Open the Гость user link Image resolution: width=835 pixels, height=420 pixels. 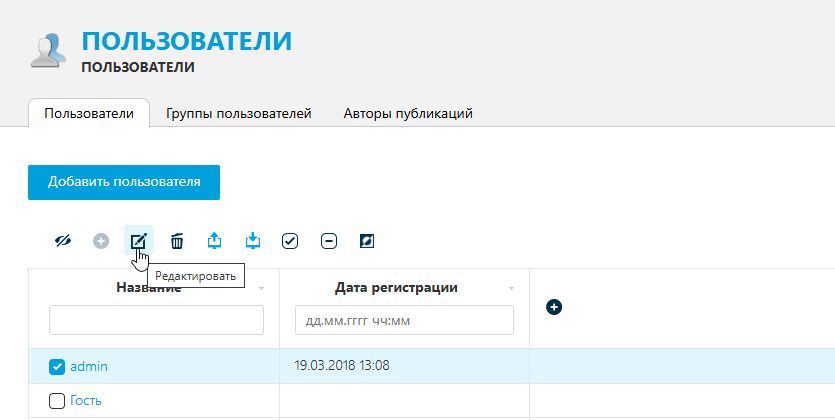click(86, 401)
